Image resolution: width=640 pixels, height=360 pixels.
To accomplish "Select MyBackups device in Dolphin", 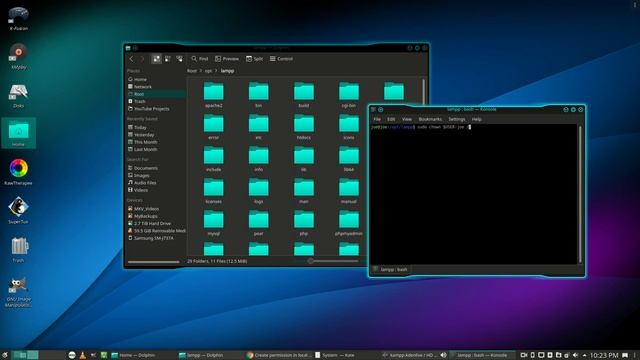I will point(156,216).
